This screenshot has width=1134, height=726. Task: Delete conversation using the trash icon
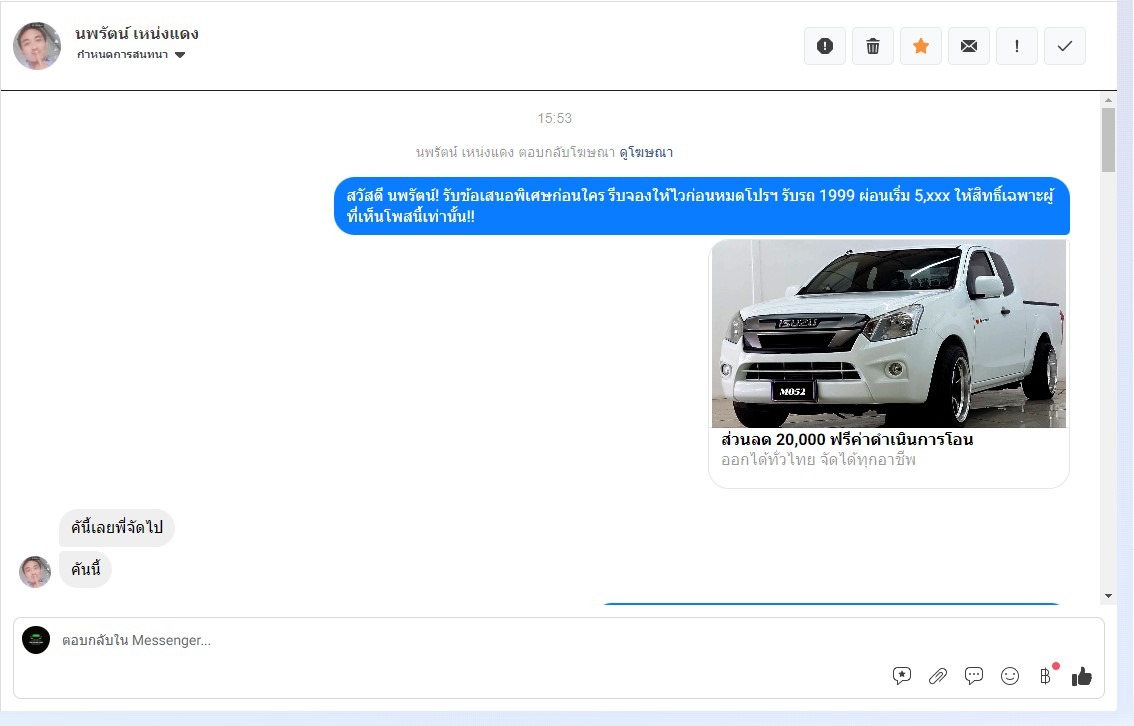(873, 46)
